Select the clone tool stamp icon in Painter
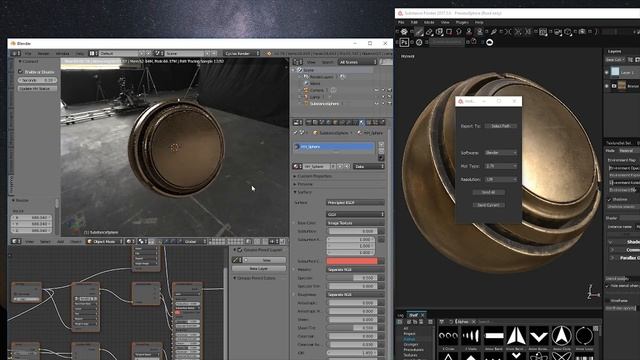This screenshot has width=640, height=360. click(469, 32)
